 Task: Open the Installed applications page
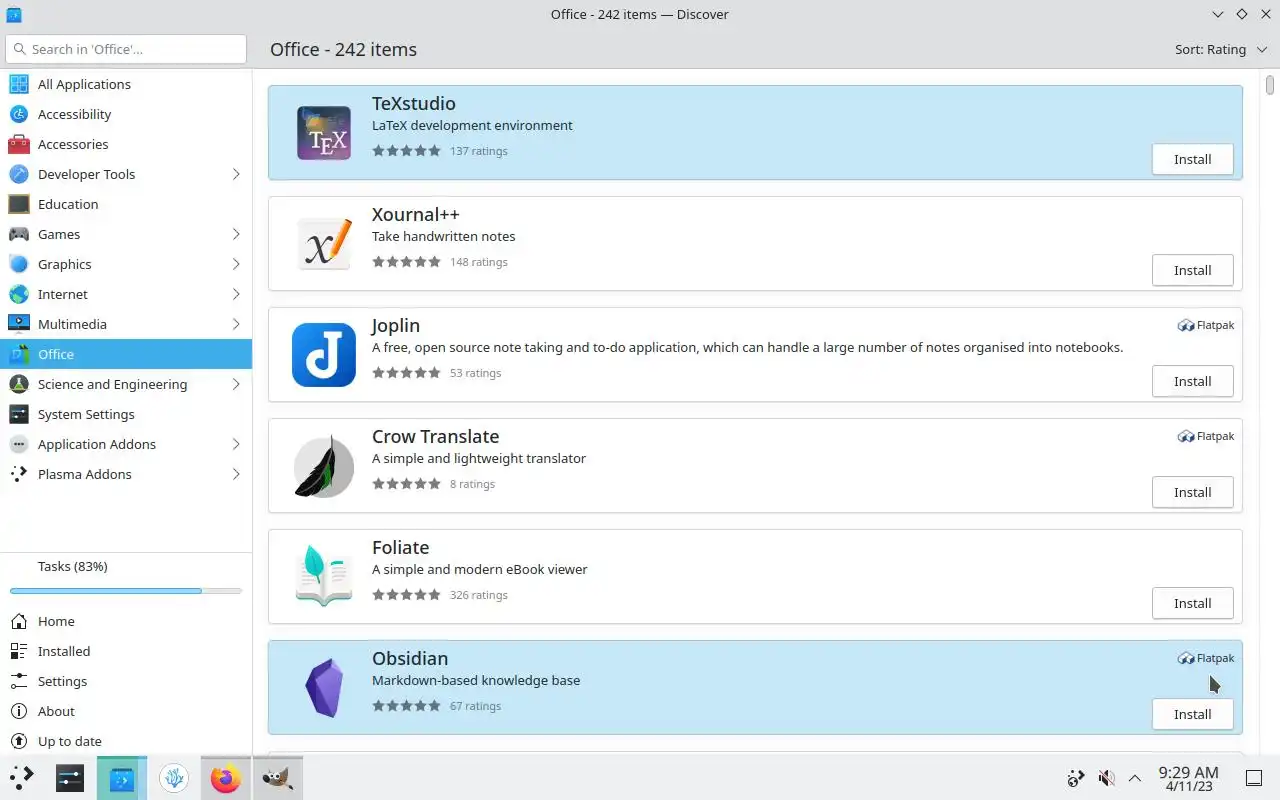pyautogui.click(x=126, y=651)
